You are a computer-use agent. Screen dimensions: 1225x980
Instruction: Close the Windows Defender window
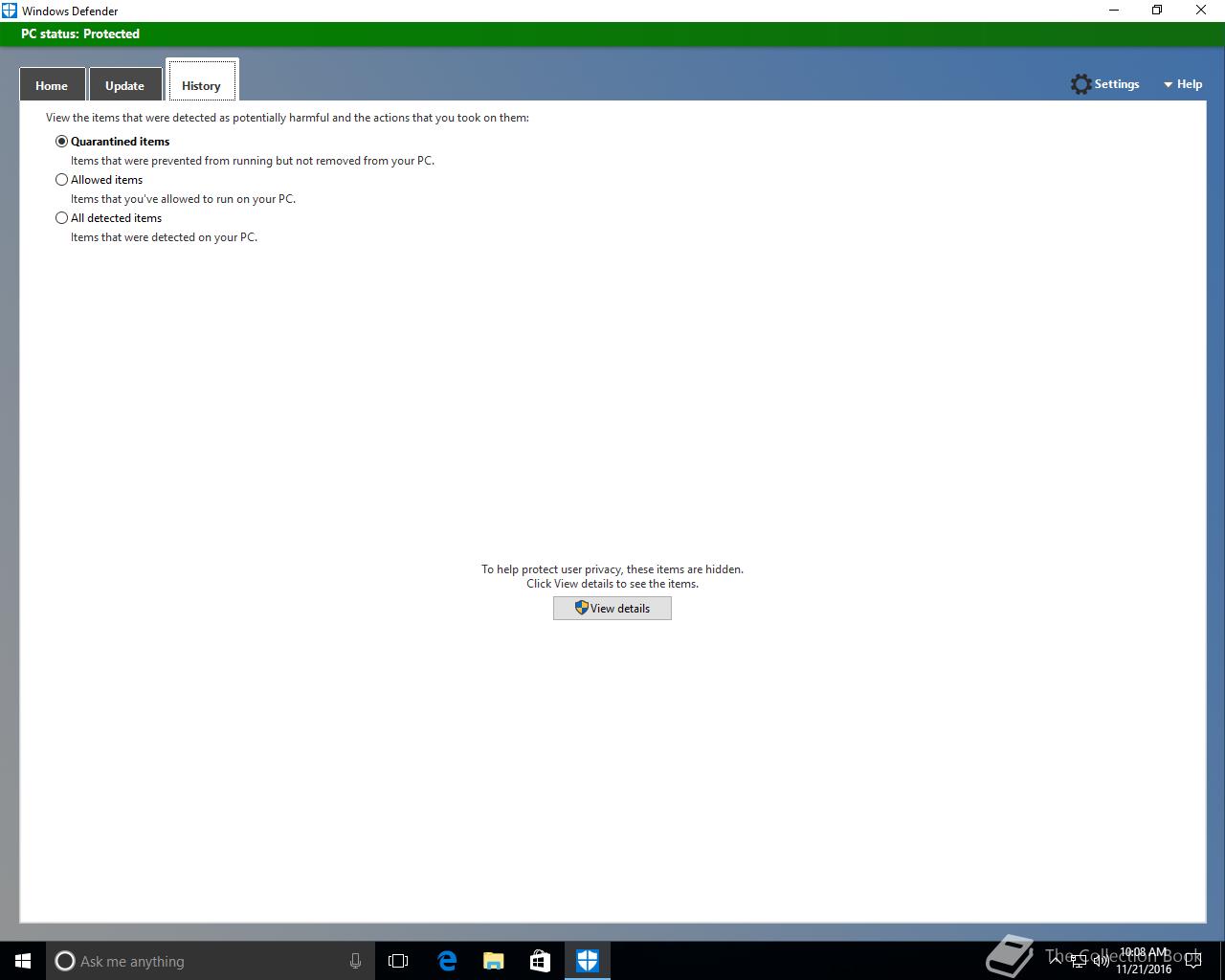coord(1201,11)
